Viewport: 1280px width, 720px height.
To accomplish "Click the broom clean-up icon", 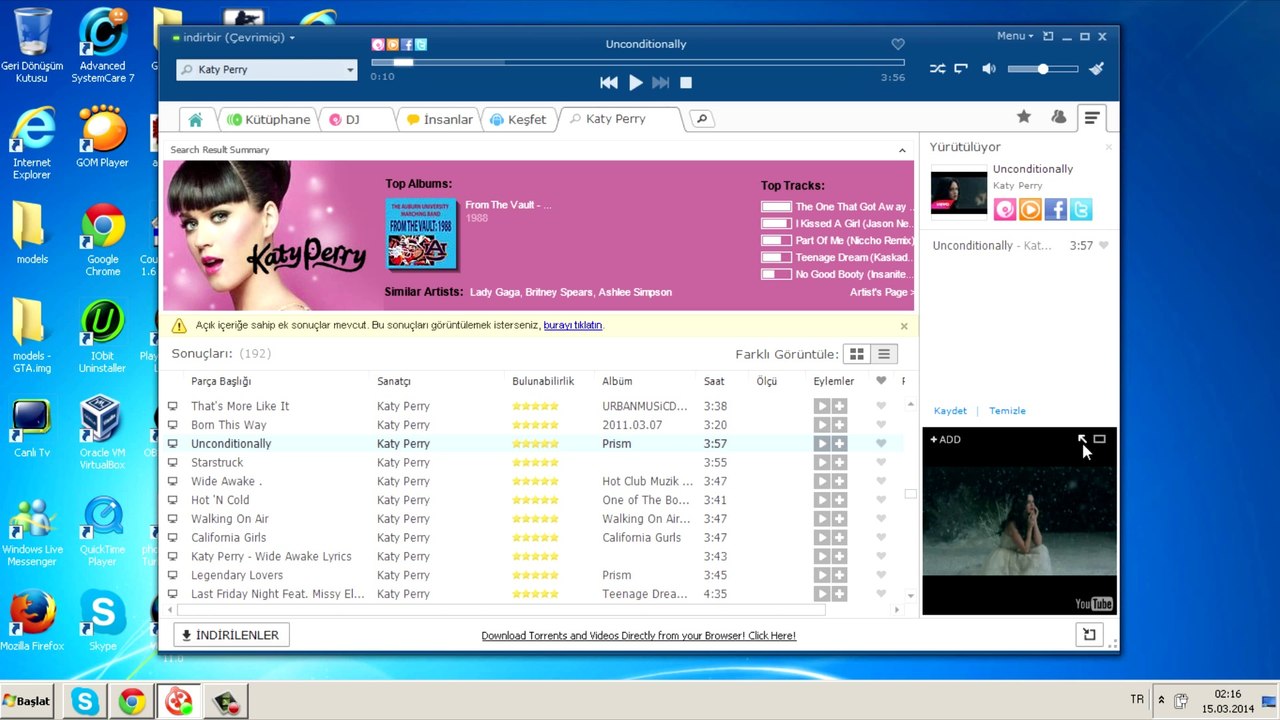I will [1096, 69].
